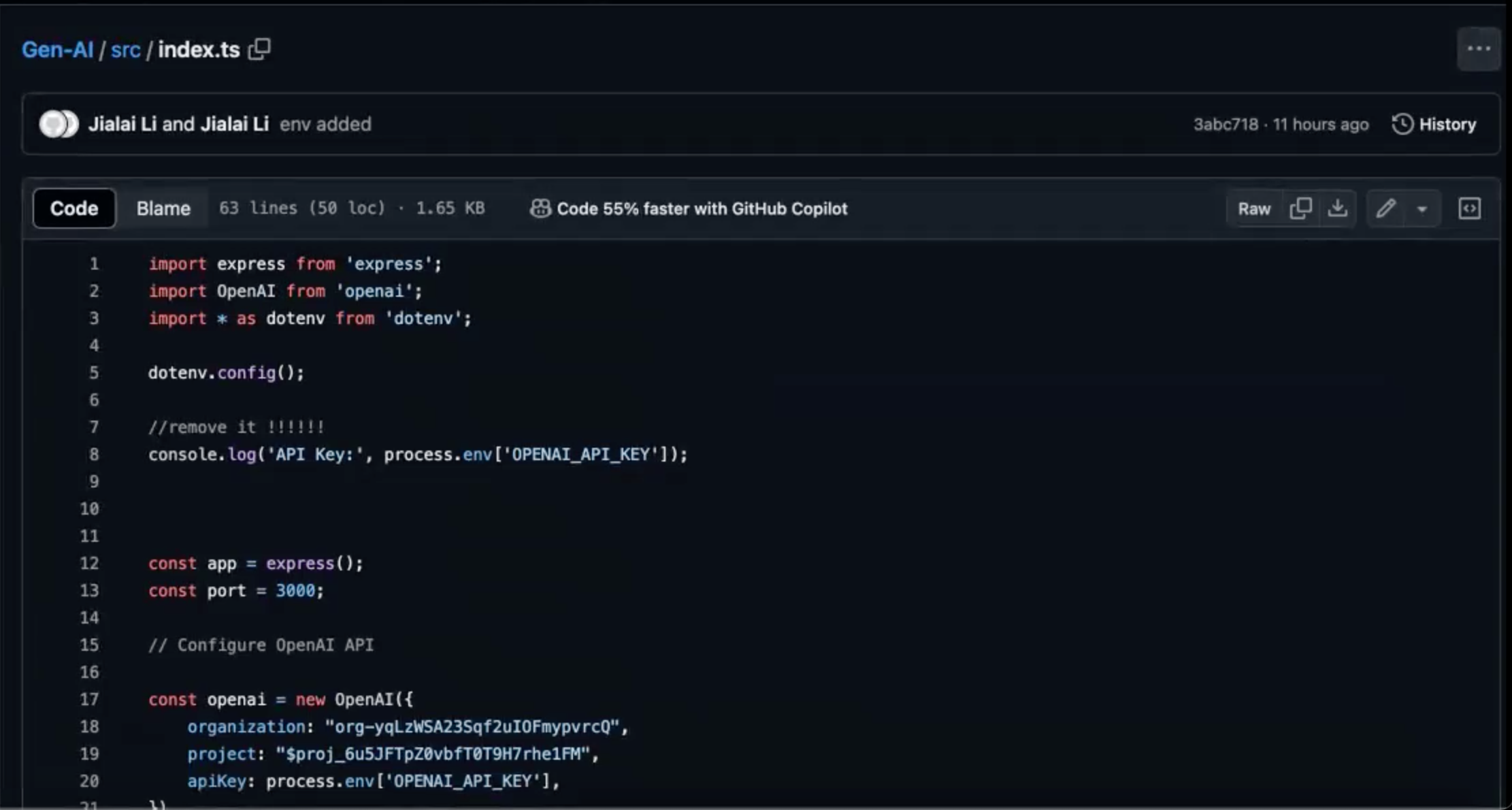Open the symbols panel icon
The height and width of the screenshot is (810, 1512).
[1469, 208]
